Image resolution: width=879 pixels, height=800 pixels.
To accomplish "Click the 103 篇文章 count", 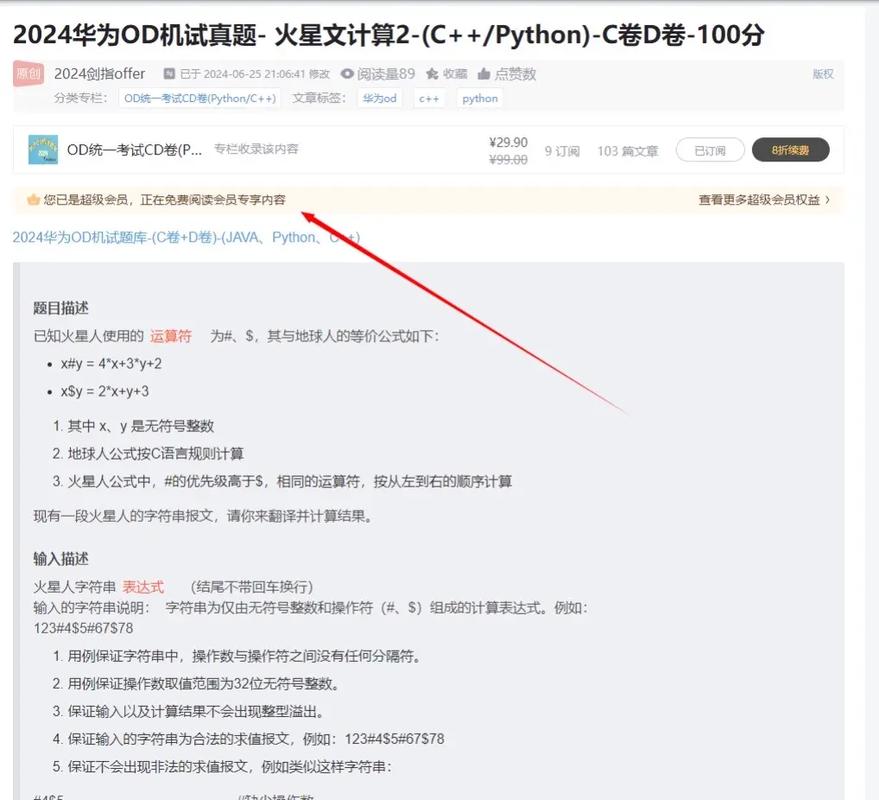I will tap(627, 151).
